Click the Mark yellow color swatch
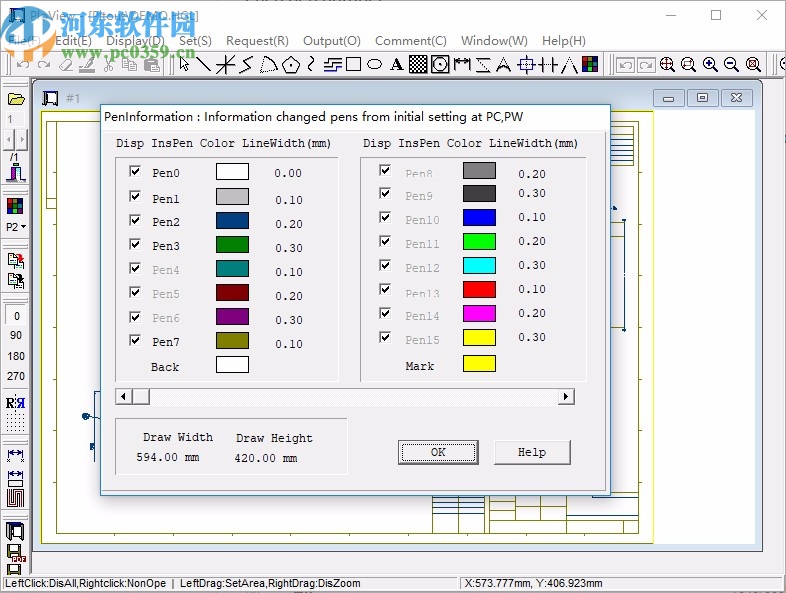Screen dimensions: 786x593 [x=479, y=363]
